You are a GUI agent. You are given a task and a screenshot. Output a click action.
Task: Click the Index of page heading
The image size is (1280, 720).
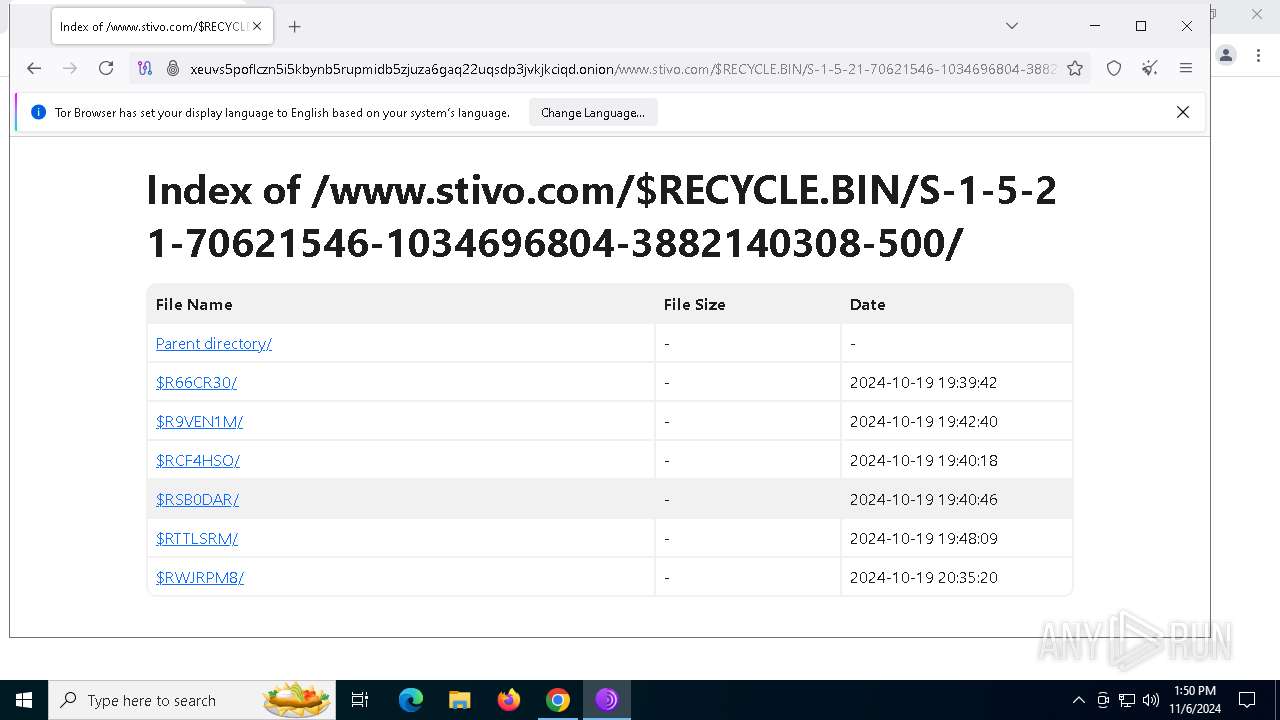pyautogui.click(x=601, y=216)
